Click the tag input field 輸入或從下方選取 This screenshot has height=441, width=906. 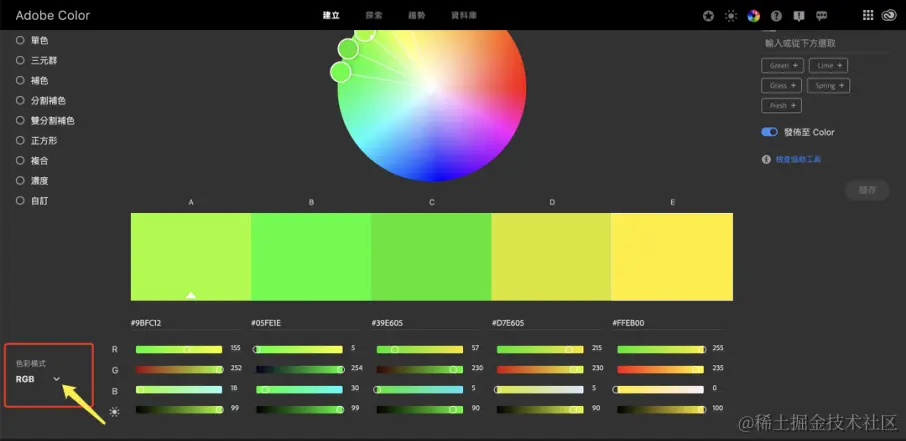coord(825,43)
